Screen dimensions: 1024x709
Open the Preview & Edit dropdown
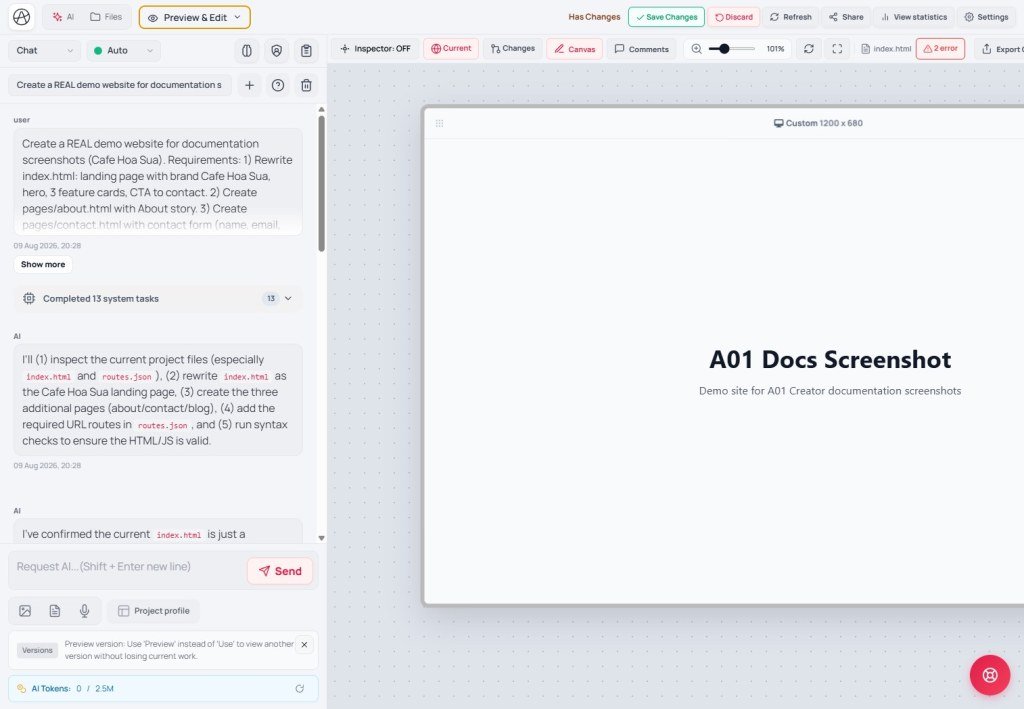tap(195, 18)
